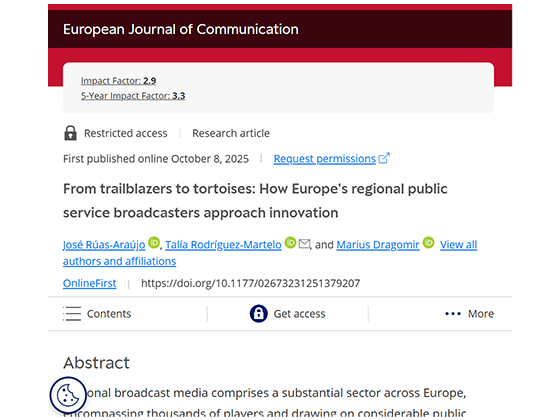Click the external link icon after Request permissions
The height and width of the screenshot is (420, 560).
click(384, 158)
